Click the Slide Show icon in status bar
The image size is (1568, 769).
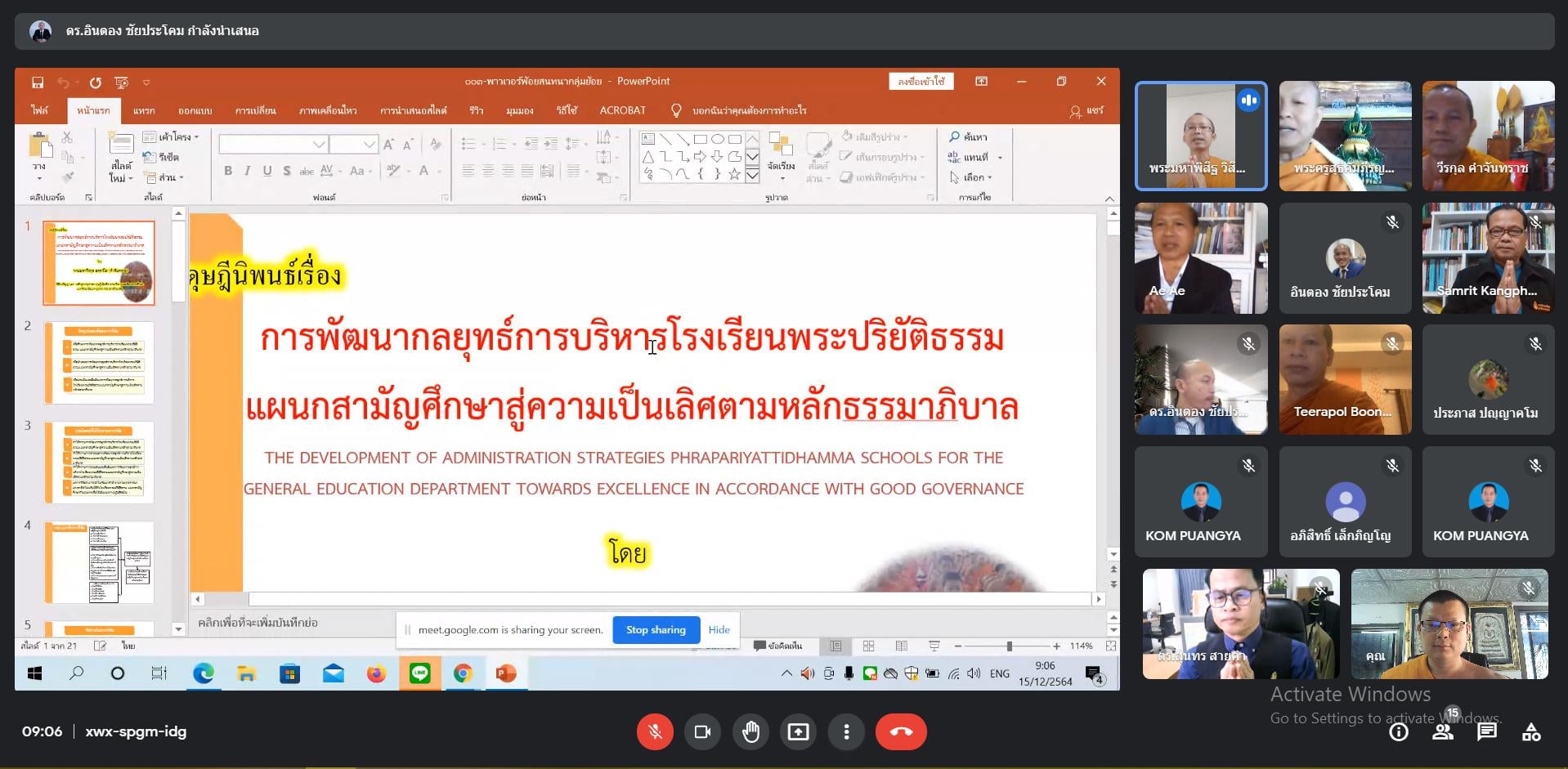934,646
